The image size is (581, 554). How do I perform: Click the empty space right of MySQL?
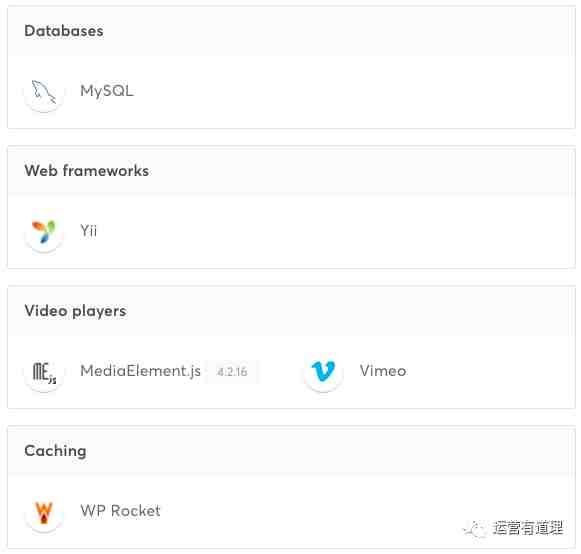(352, 92)
